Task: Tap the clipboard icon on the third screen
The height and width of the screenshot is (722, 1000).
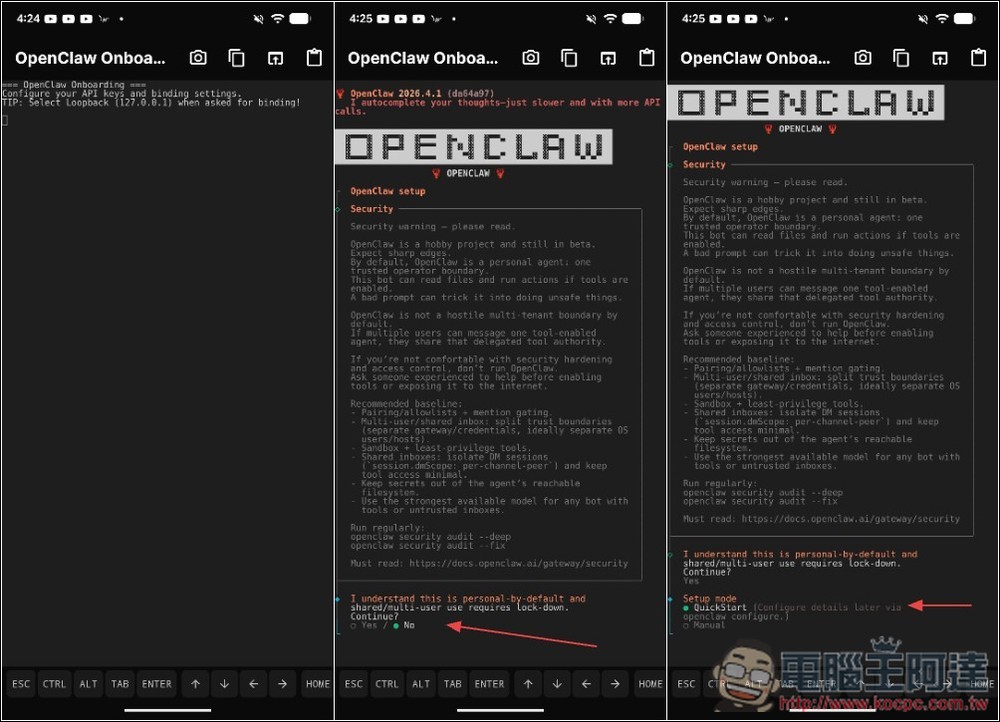Action: click(977, 57)
